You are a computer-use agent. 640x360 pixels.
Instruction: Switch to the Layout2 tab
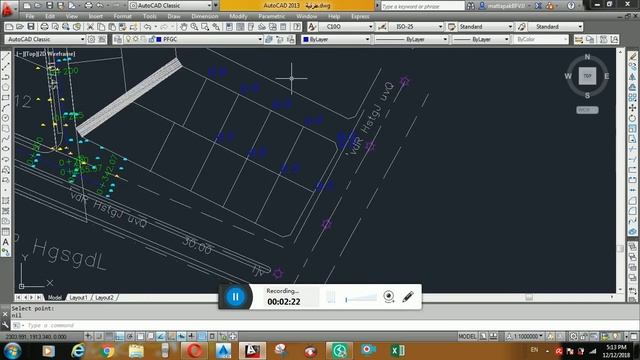(x=104, y=298)
